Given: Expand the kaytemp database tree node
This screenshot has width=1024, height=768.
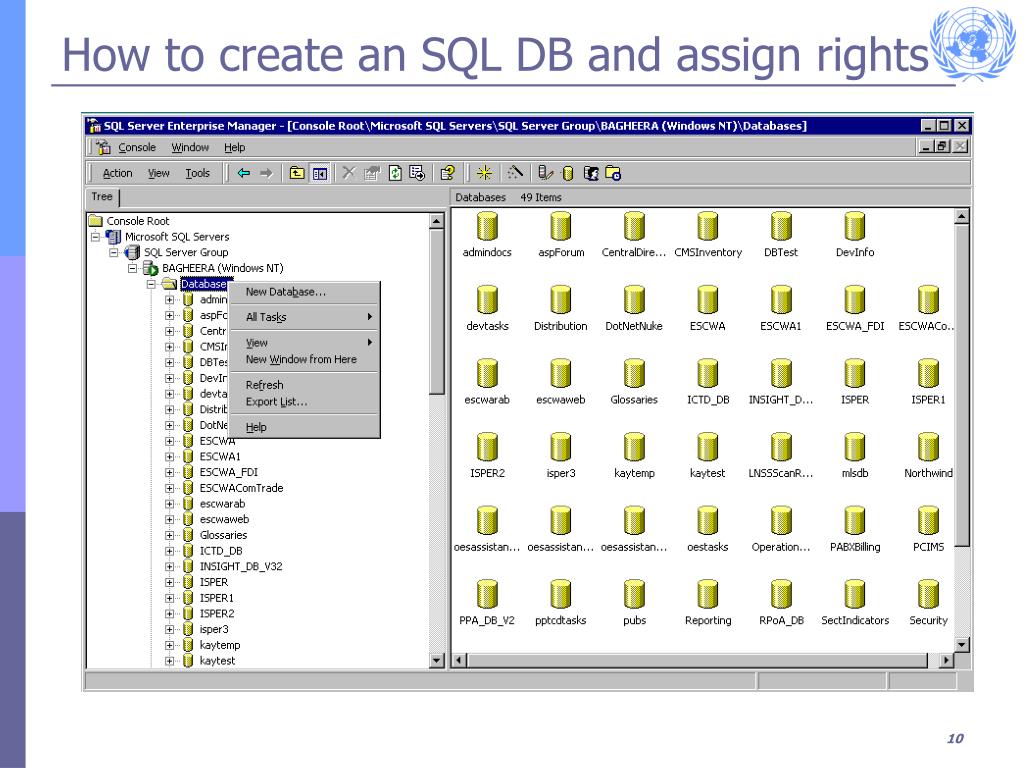Looking at the screenshot, I should coord(170,645).
